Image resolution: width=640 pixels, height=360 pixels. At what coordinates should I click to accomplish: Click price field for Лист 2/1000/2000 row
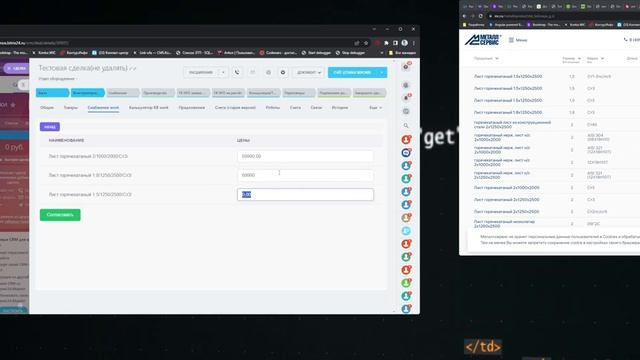coord(305,156)
